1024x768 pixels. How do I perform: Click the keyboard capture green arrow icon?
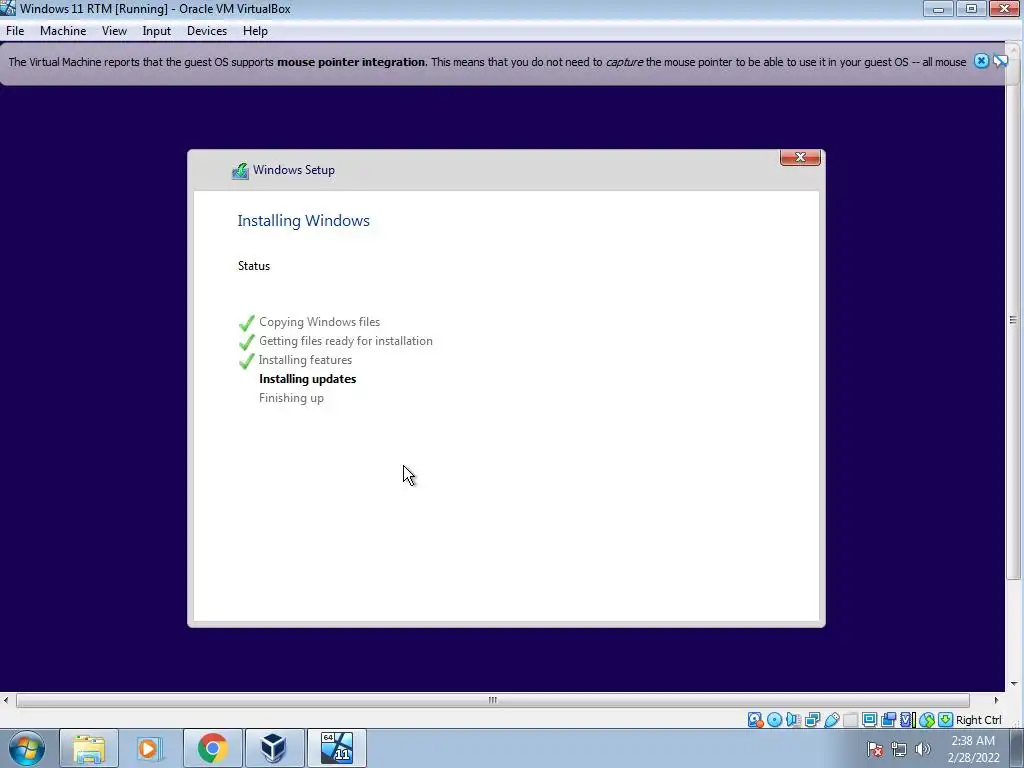945,720
